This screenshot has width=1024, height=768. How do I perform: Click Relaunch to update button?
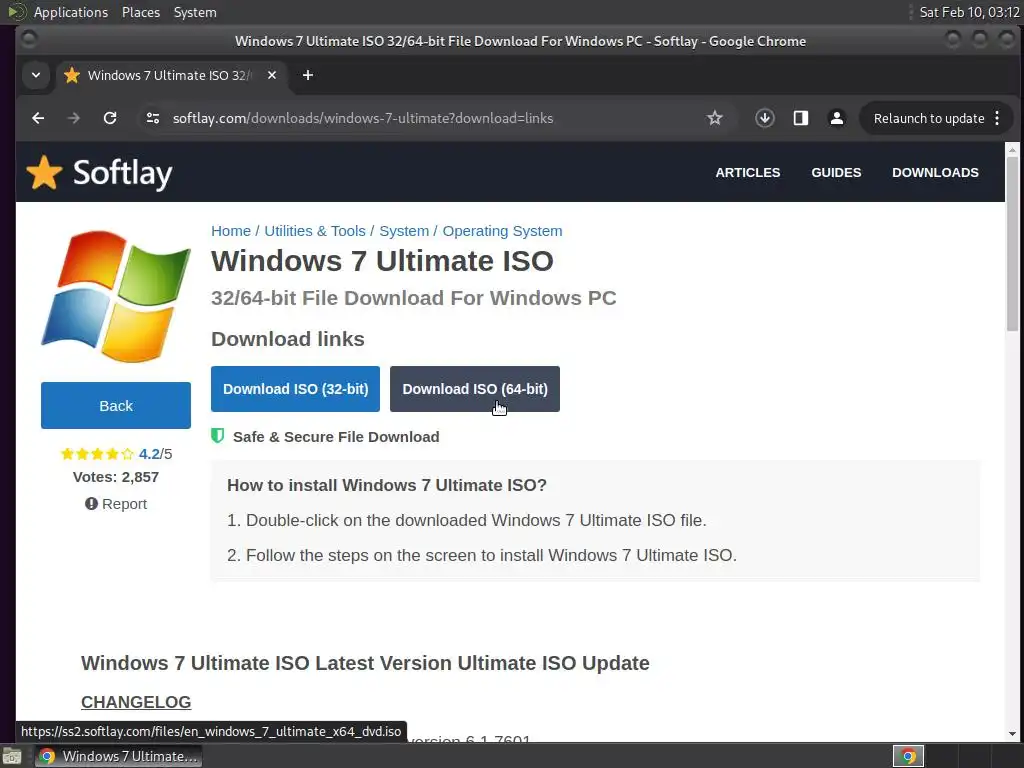click(929, 118)
